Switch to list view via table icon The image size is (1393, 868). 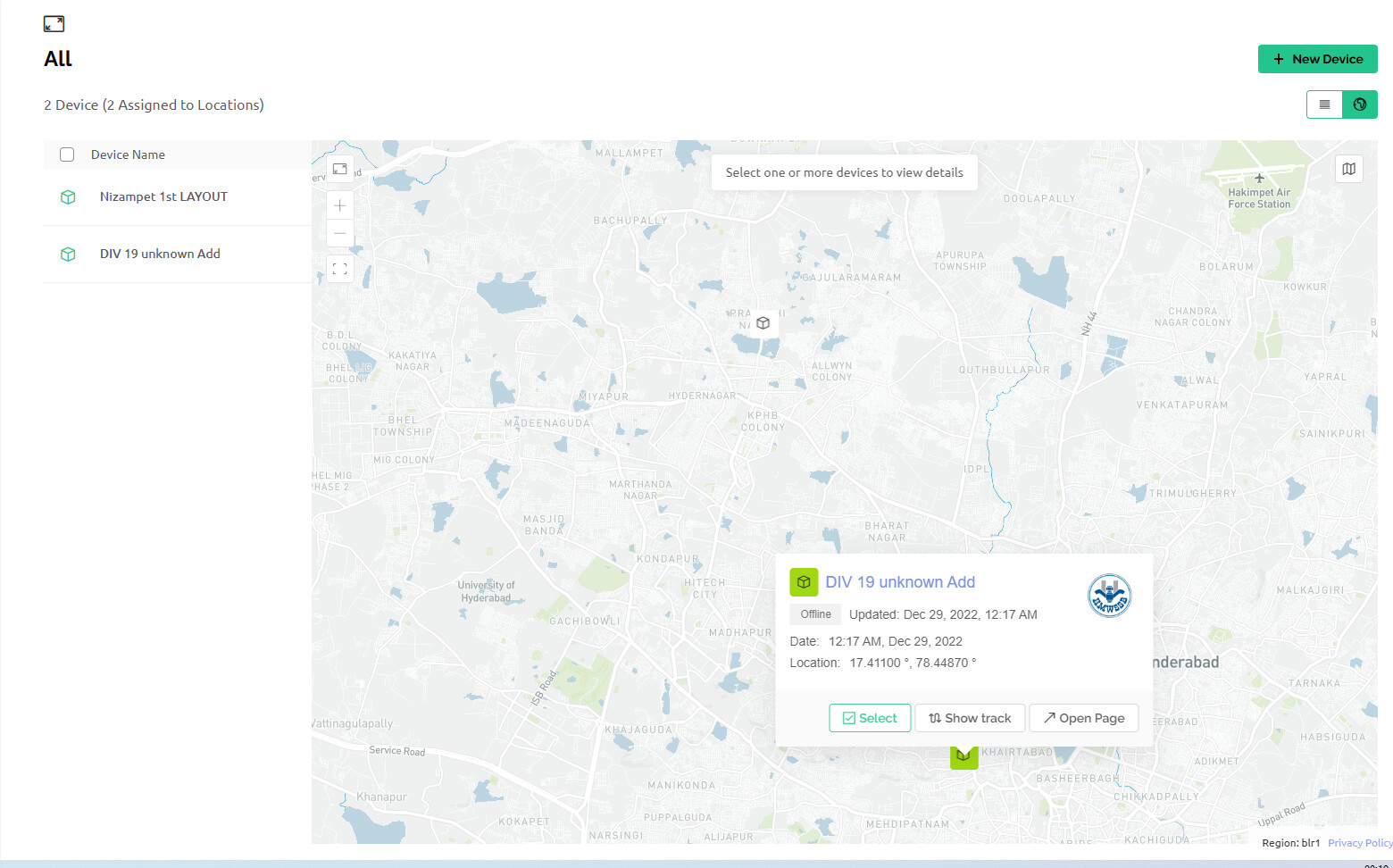tap(1323, 104)
